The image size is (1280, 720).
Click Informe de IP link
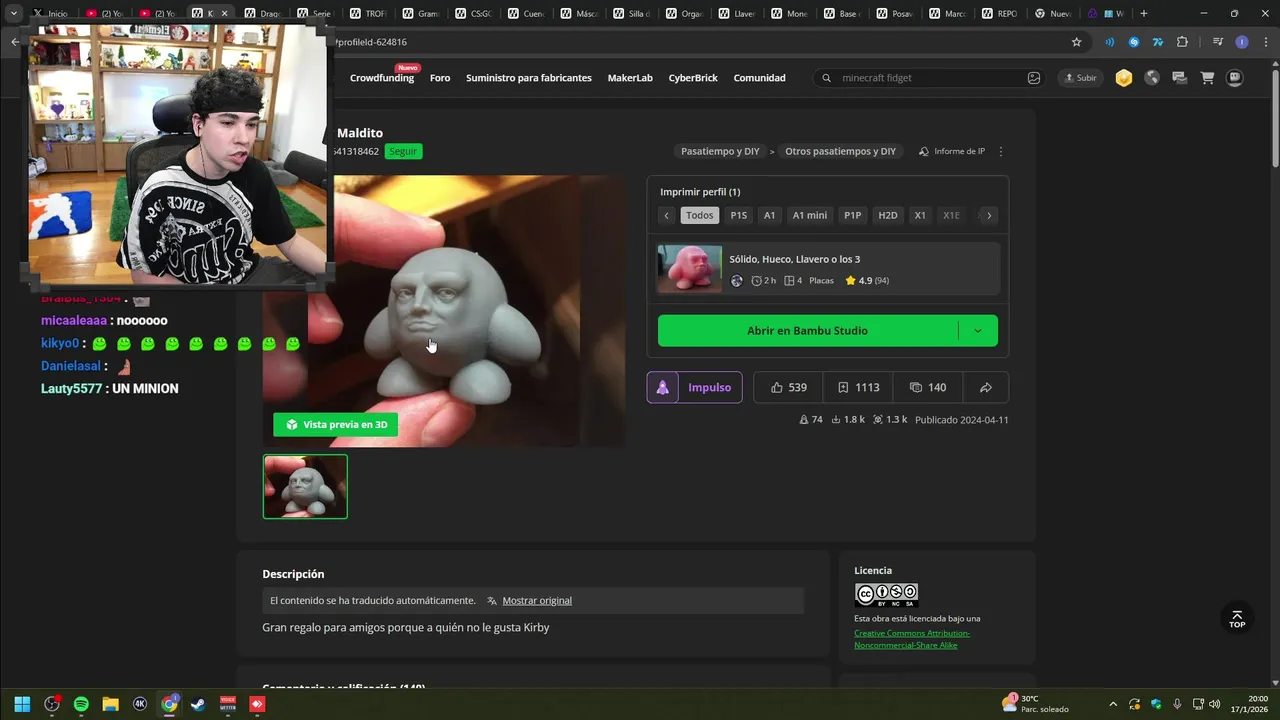point(952,152)
